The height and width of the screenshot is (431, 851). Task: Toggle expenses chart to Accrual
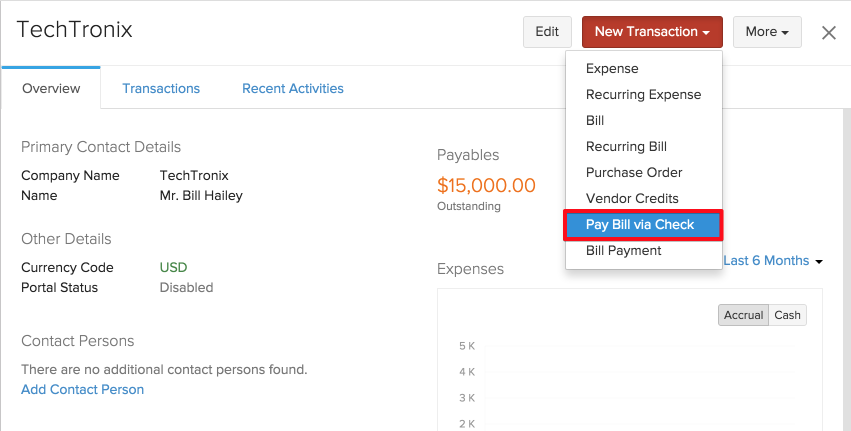pyautogui.click(x=743, y=315)
